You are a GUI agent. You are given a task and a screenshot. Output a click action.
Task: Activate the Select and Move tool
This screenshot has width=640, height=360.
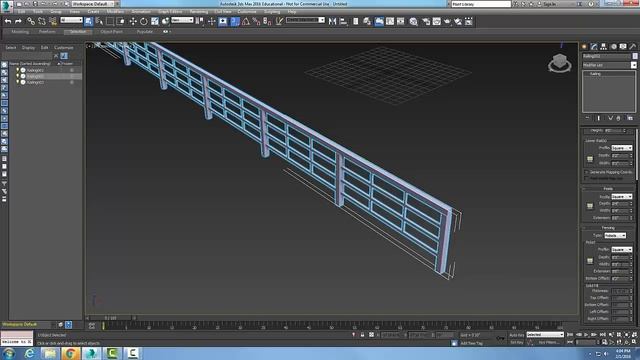[133, 21]
